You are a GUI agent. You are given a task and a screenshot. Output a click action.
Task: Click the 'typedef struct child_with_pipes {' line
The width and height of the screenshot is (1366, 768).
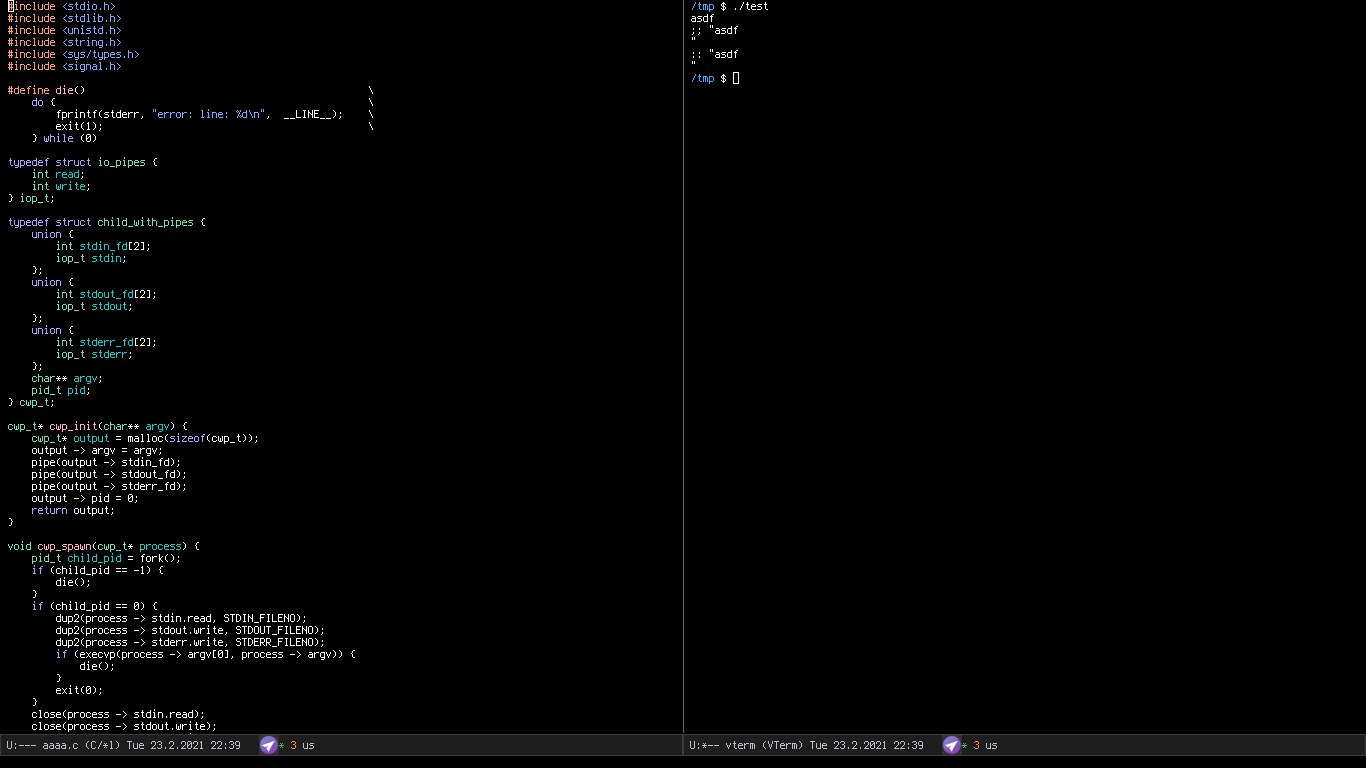[x=106, y=222]
